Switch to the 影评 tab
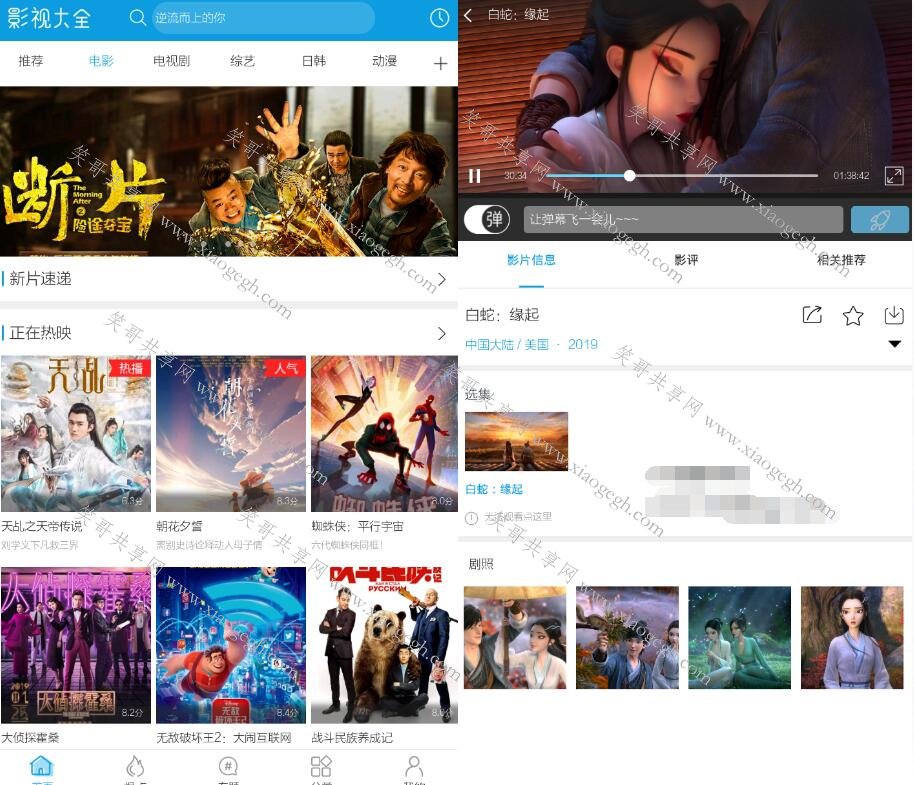Viewport: 914px width, 785px height. 686,260
